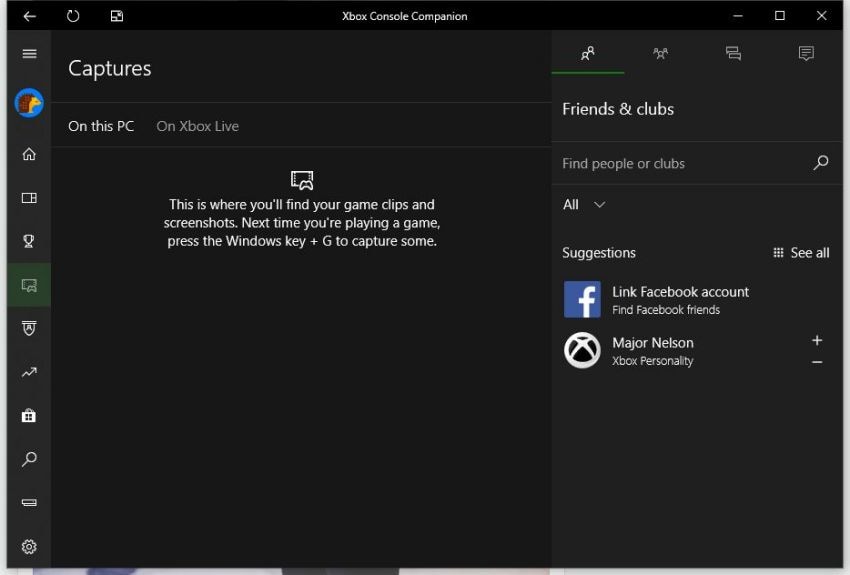Open My games sidebar icon
Viewport: 850px width, 575px height.
tap(29, 198)
